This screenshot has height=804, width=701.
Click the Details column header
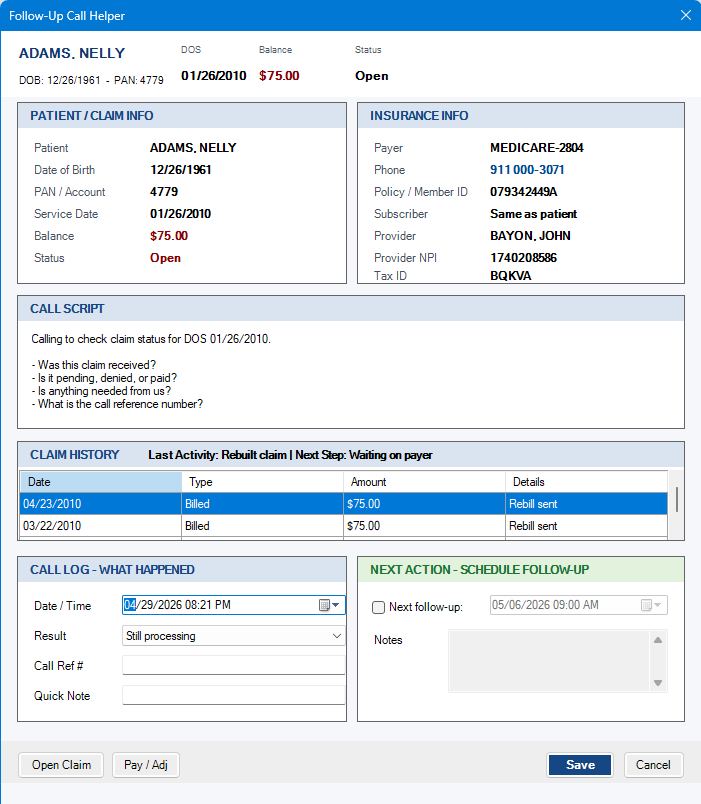click(585, 482)
